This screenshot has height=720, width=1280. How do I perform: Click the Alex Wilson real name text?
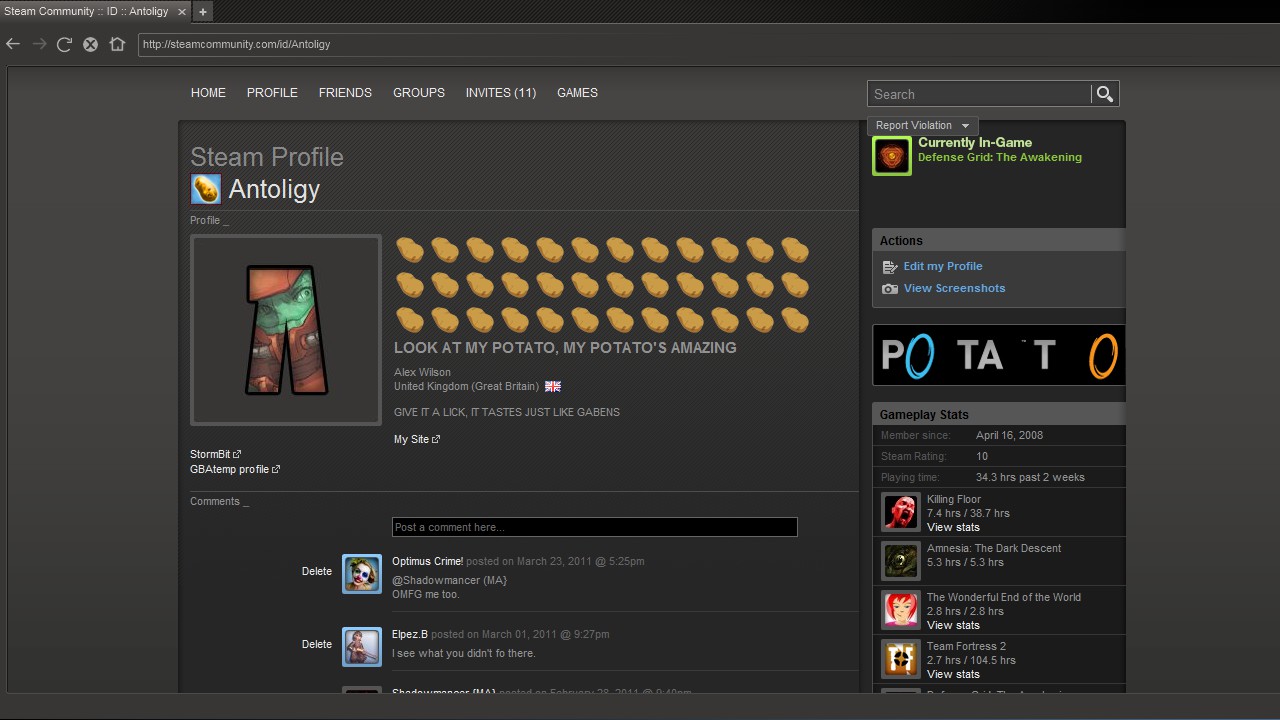click(422, 373)
